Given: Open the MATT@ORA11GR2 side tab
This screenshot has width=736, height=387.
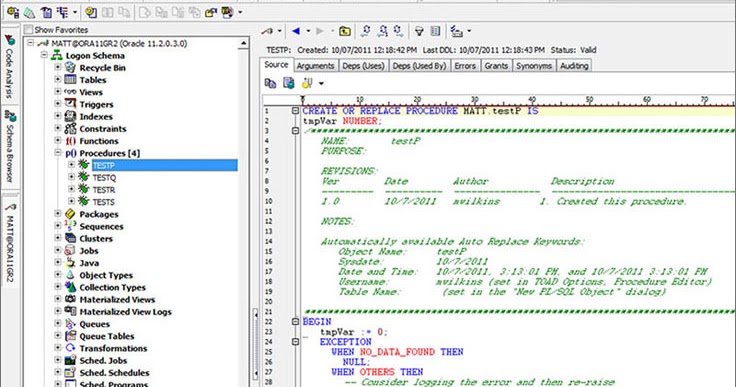Looking at the screenshot, I should (x=9, y=243).
